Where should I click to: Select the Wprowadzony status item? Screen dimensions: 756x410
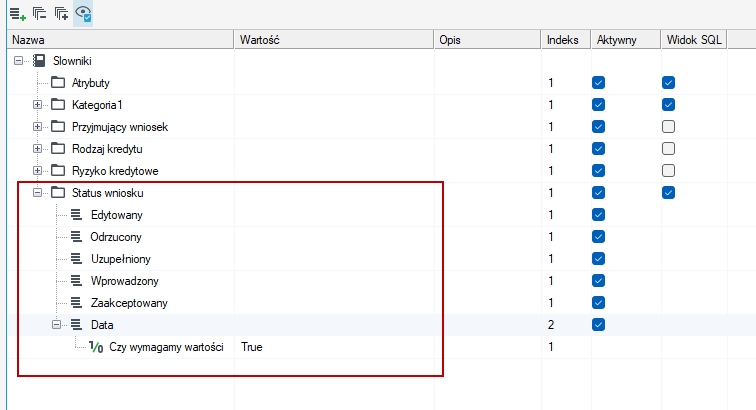pyautogui.click(x=125, y=281)
